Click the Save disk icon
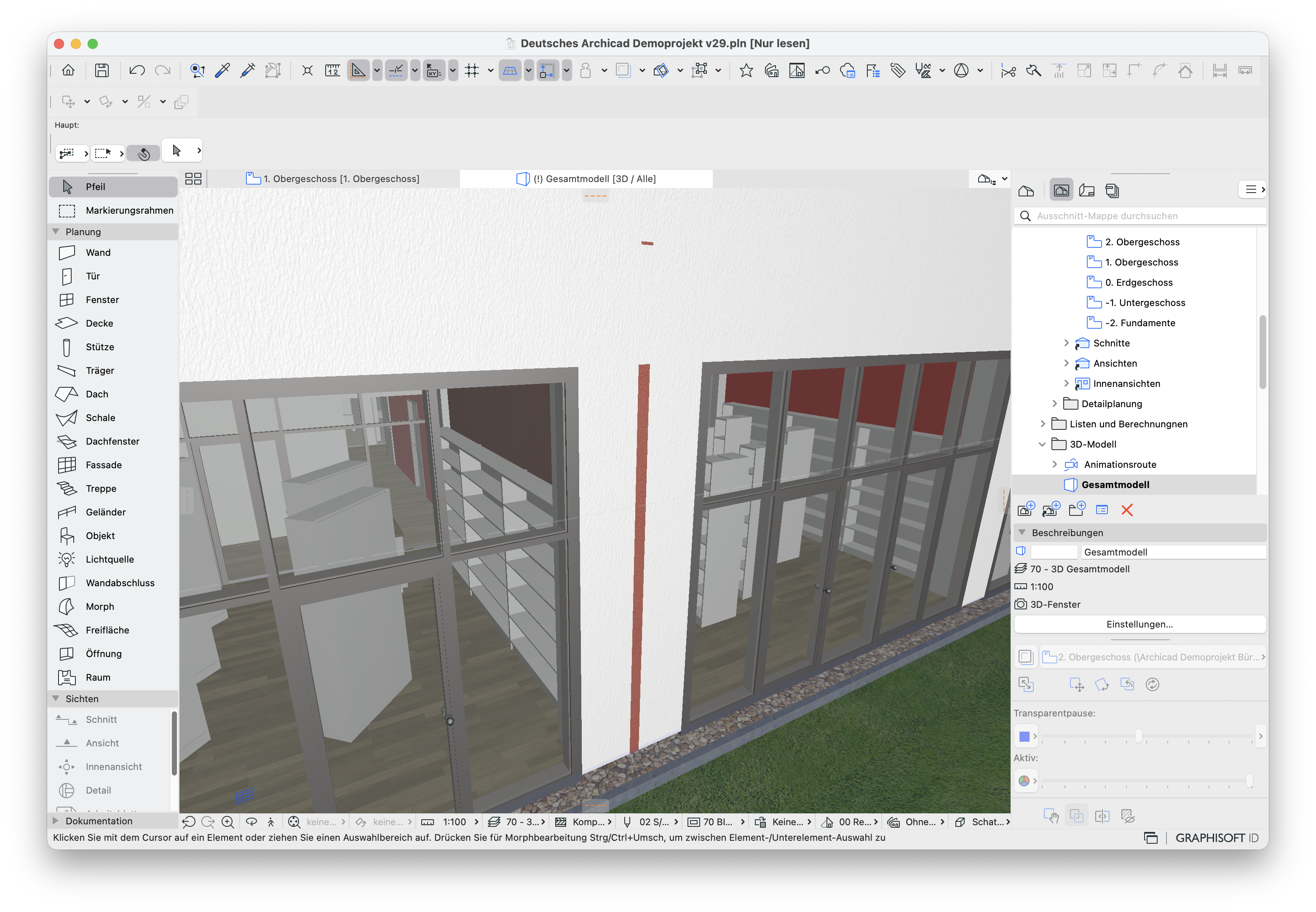The height and width of the screenshot is (912, 1316). point(102,70)
